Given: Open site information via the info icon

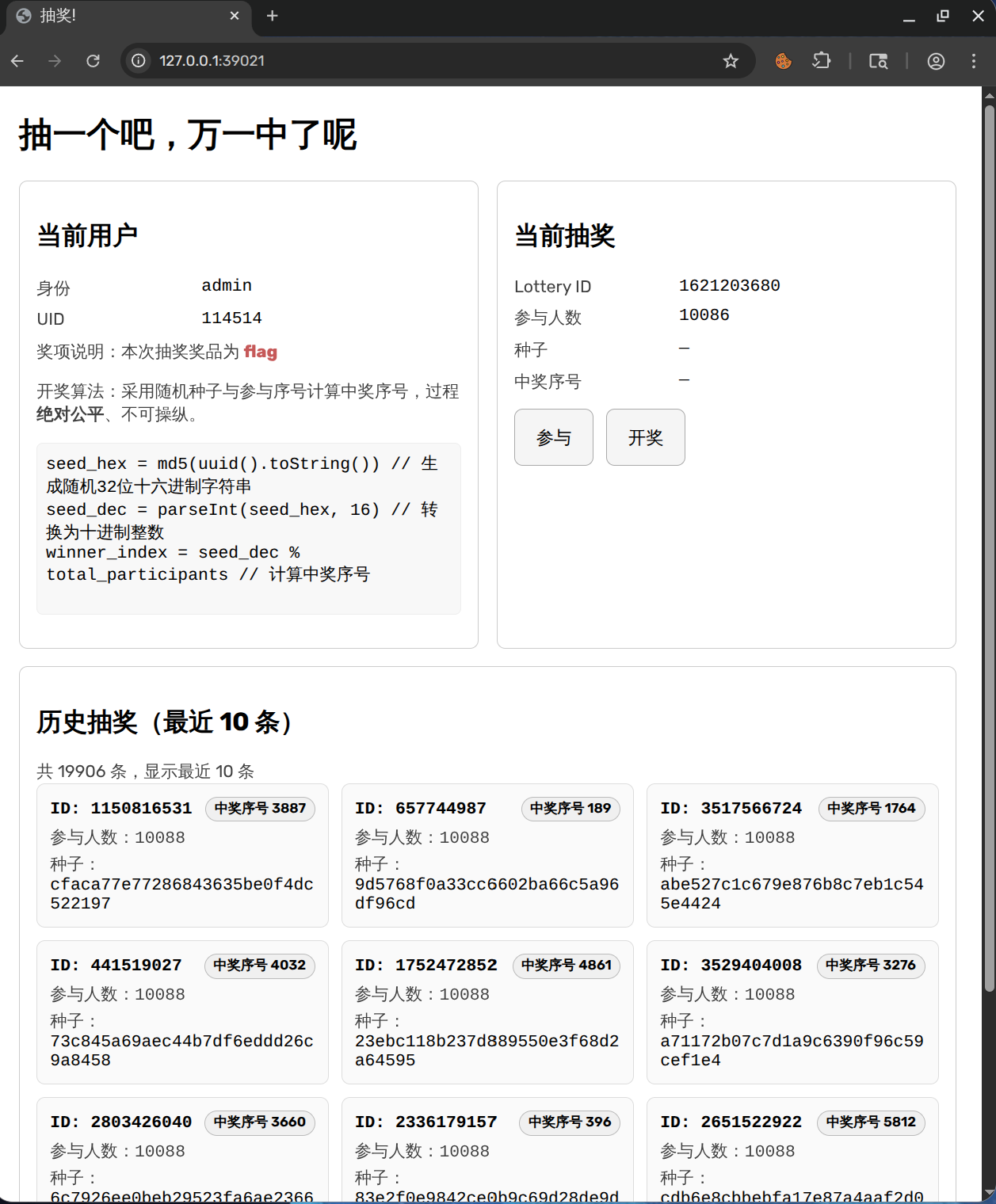Looking at the screenshot, I should pos(138,60).
